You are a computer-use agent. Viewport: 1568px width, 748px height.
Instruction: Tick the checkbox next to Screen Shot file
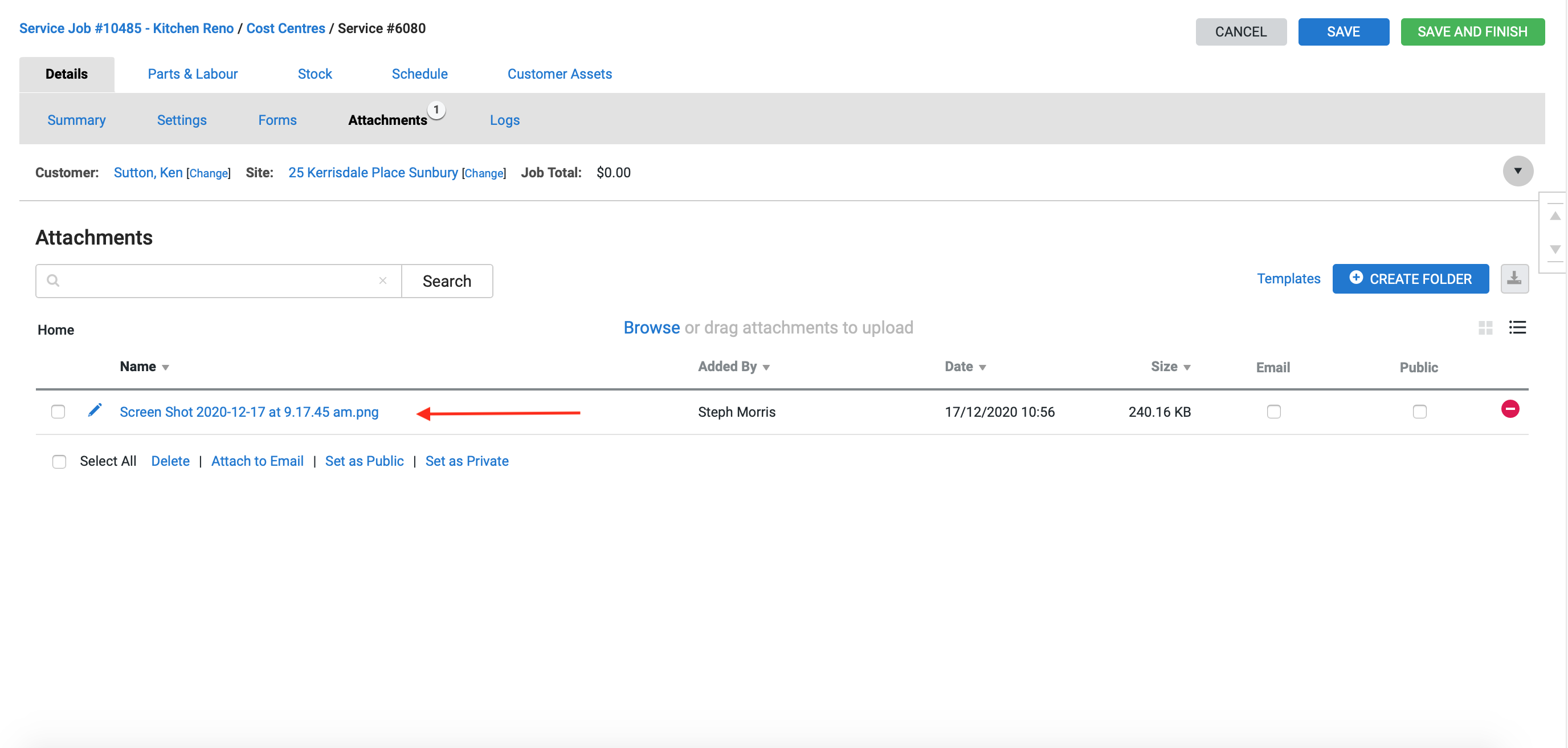(58, 412)
